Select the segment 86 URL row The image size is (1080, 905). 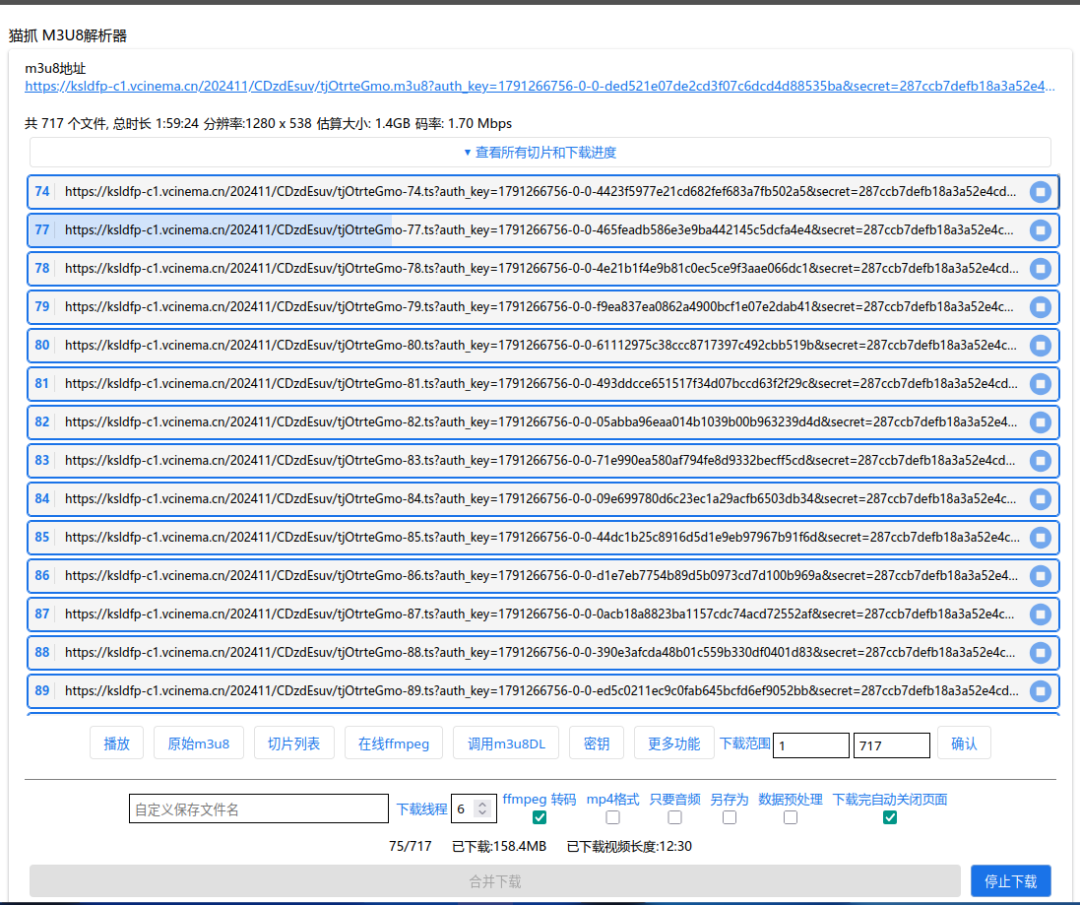pos(543,576)
